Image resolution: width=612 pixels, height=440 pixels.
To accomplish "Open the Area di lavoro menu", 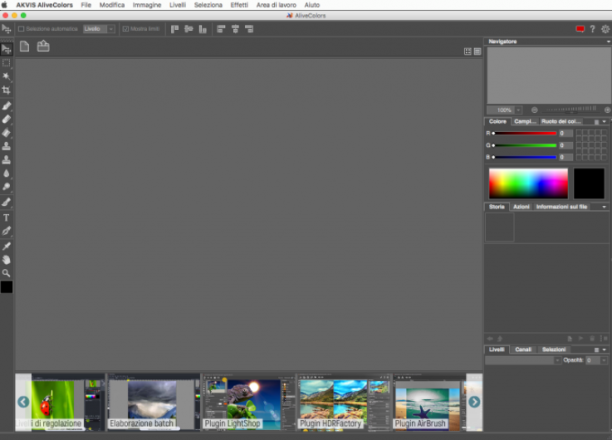I will pos(276,5).
